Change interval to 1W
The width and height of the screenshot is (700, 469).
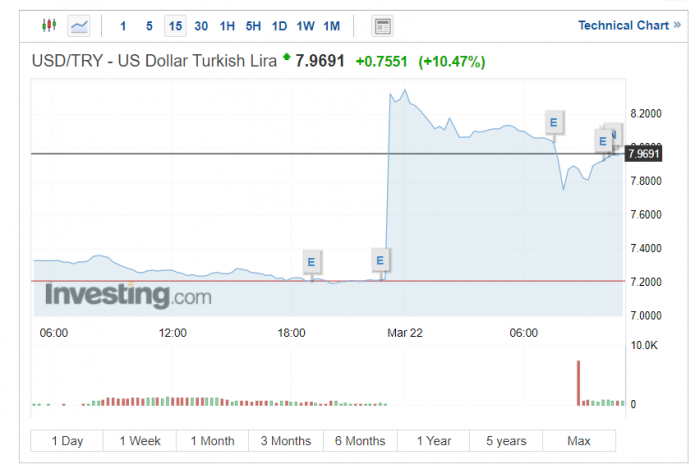pos(305,26)
